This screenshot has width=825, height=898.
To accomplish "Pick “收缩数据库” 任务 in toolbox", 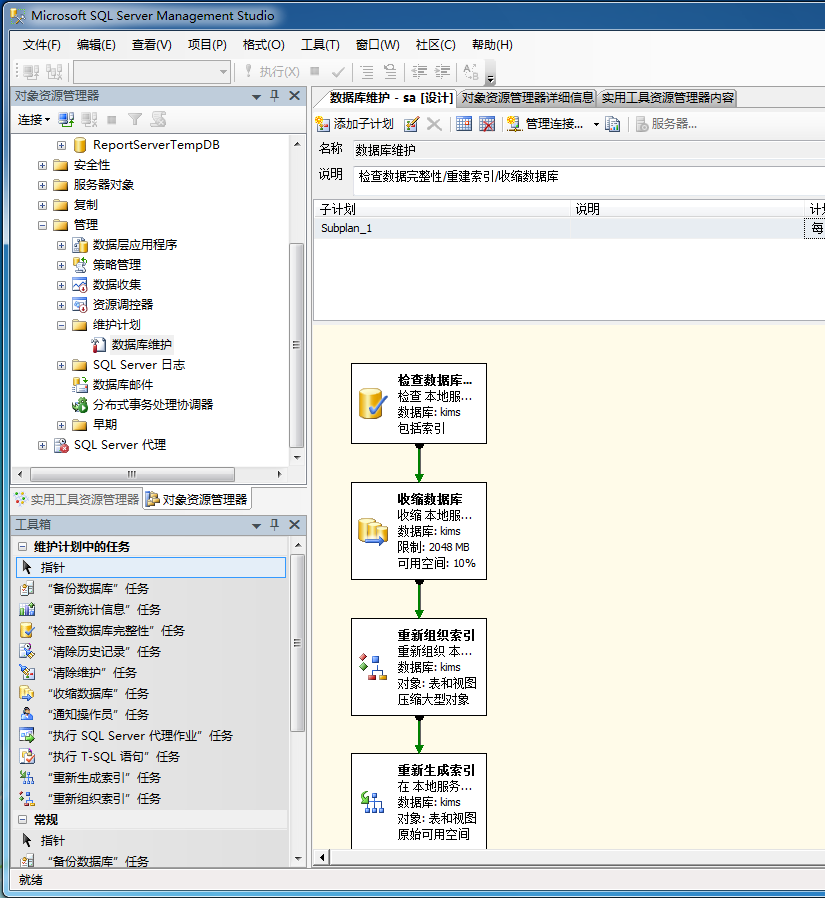I will coord(84,694).
